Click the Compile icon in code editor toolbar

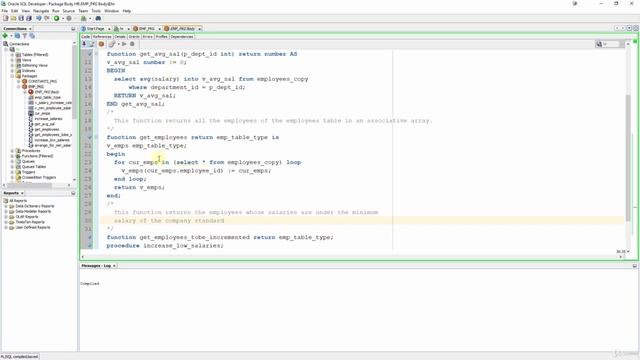[111, 44]
